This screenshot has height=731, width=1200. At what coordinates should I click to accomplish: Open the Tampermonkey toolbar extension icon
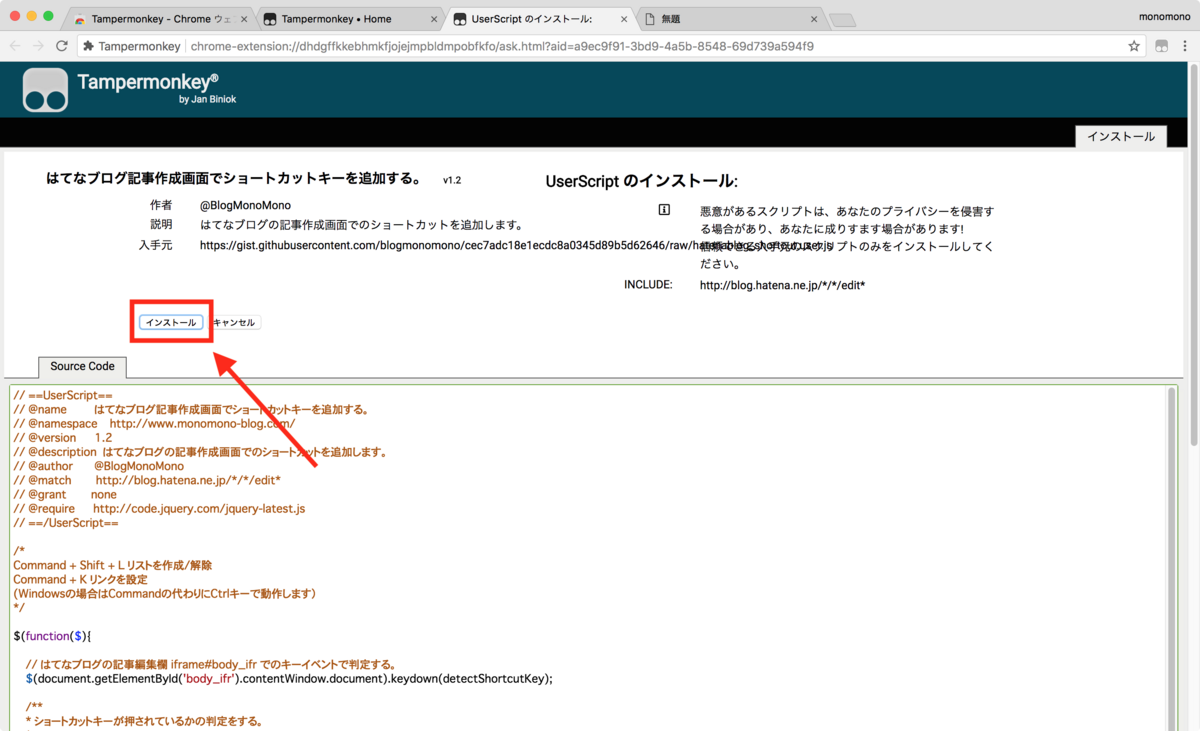coord(1161,46)
